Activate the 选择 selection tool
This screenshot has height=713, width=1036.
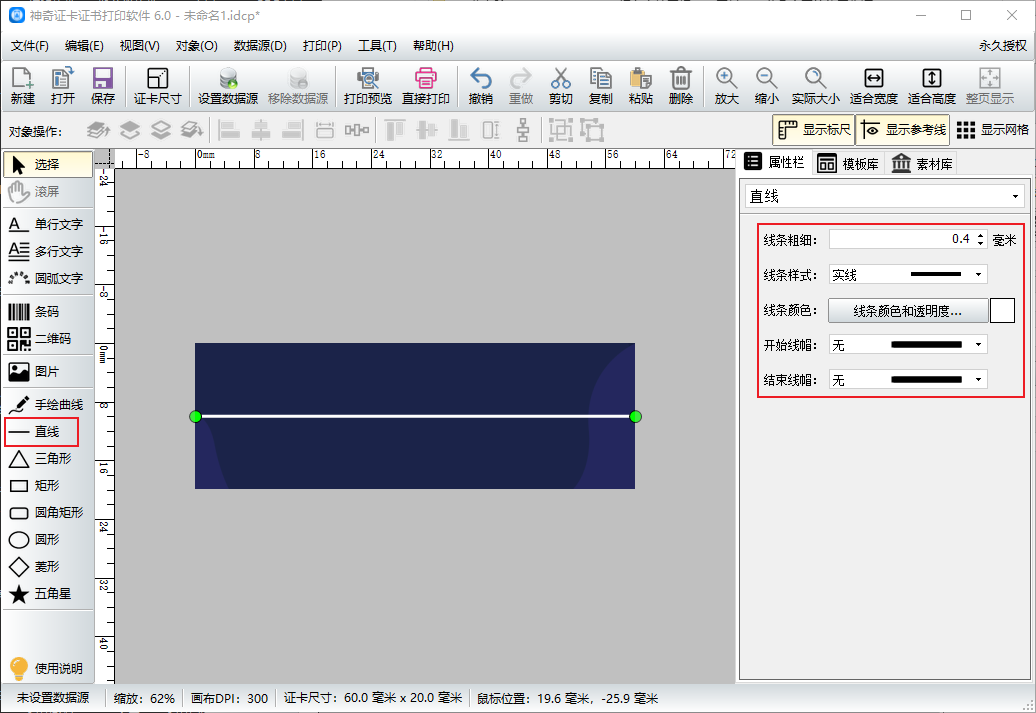[x=48, y=165]
